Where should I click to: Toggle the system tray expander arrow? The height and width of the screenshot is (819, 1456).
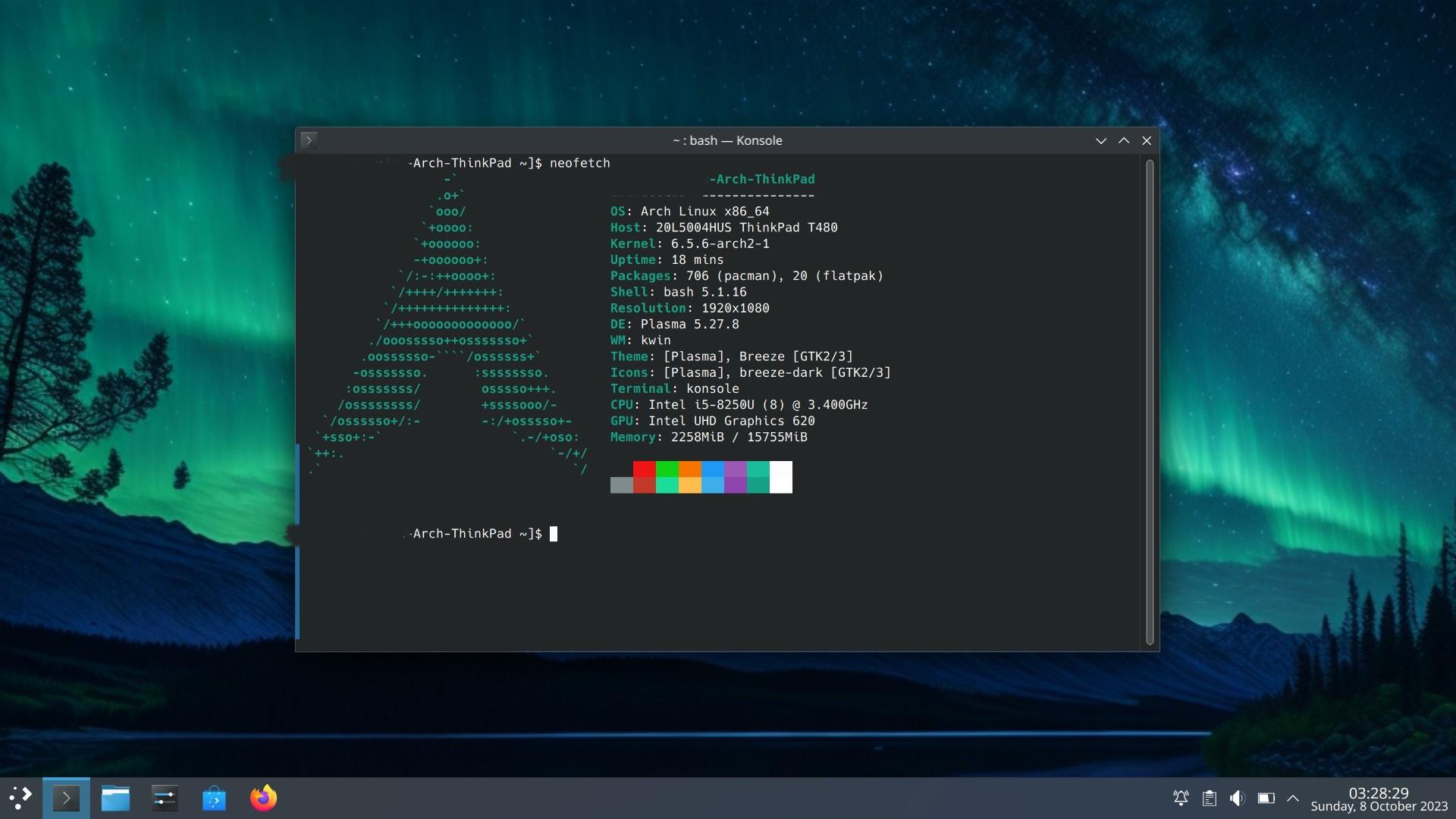[1293, 798]
